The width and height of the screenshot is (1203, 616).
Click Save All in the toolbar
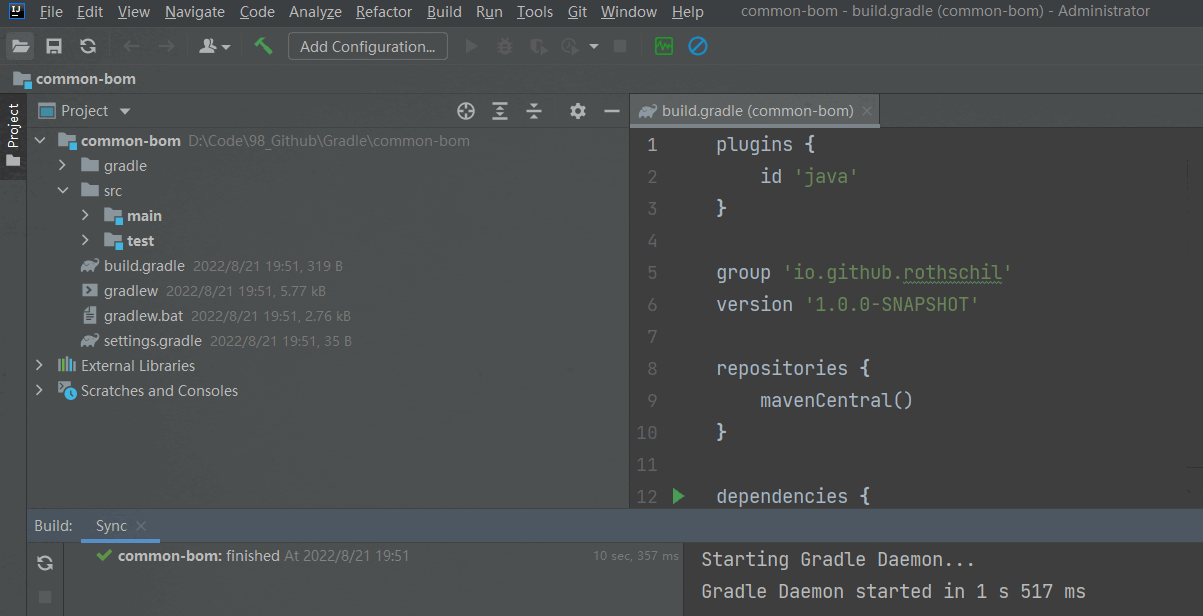pyautogui.click(x=54, y=45)
